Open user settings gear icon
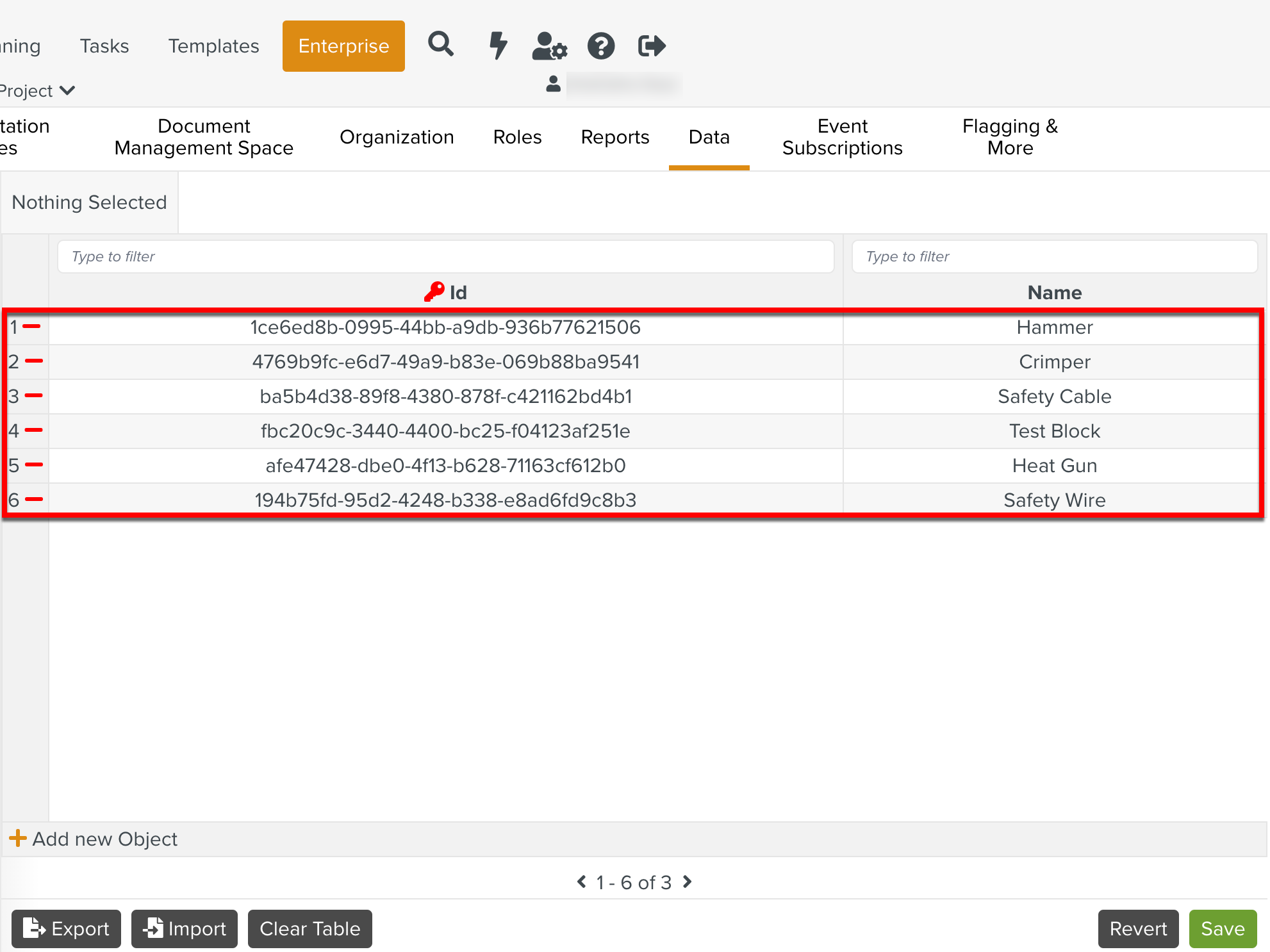1270x952 pixels. [x=549, y=45]
